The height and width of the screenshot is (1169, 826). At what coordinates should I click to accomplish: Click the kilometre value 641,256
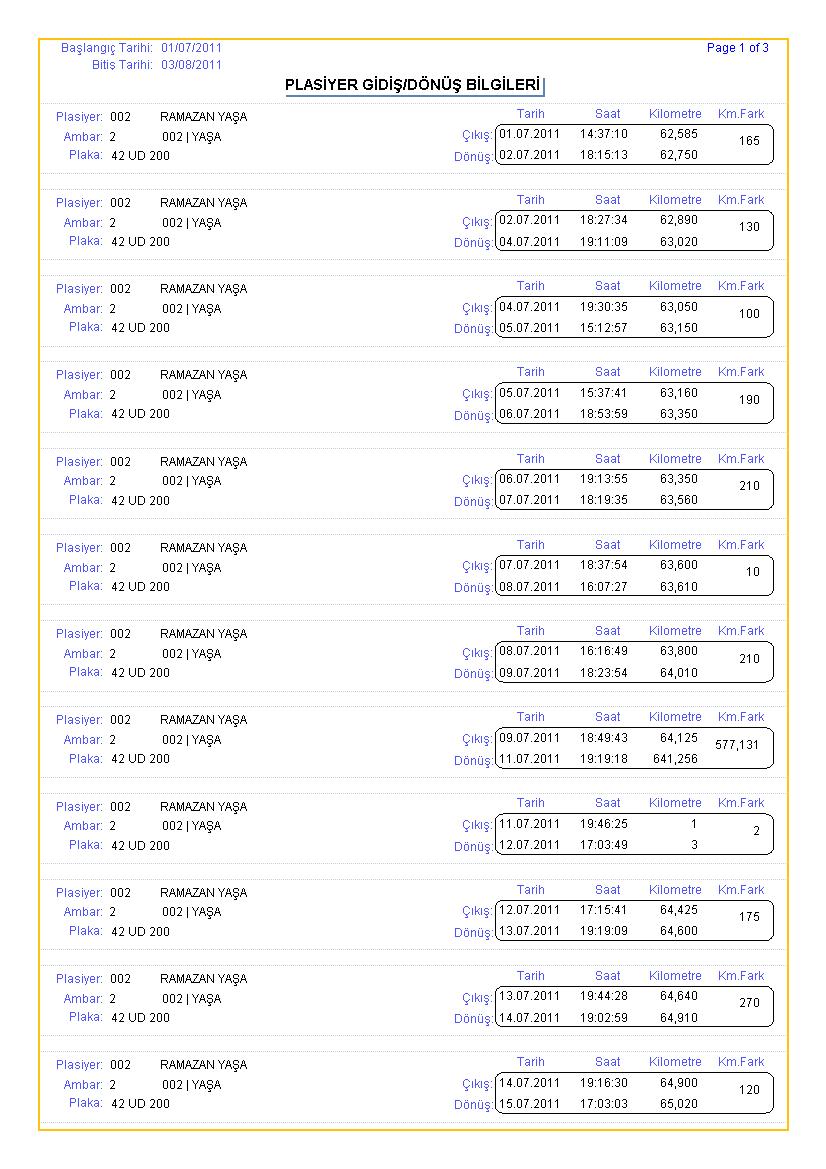coord(675,759)
